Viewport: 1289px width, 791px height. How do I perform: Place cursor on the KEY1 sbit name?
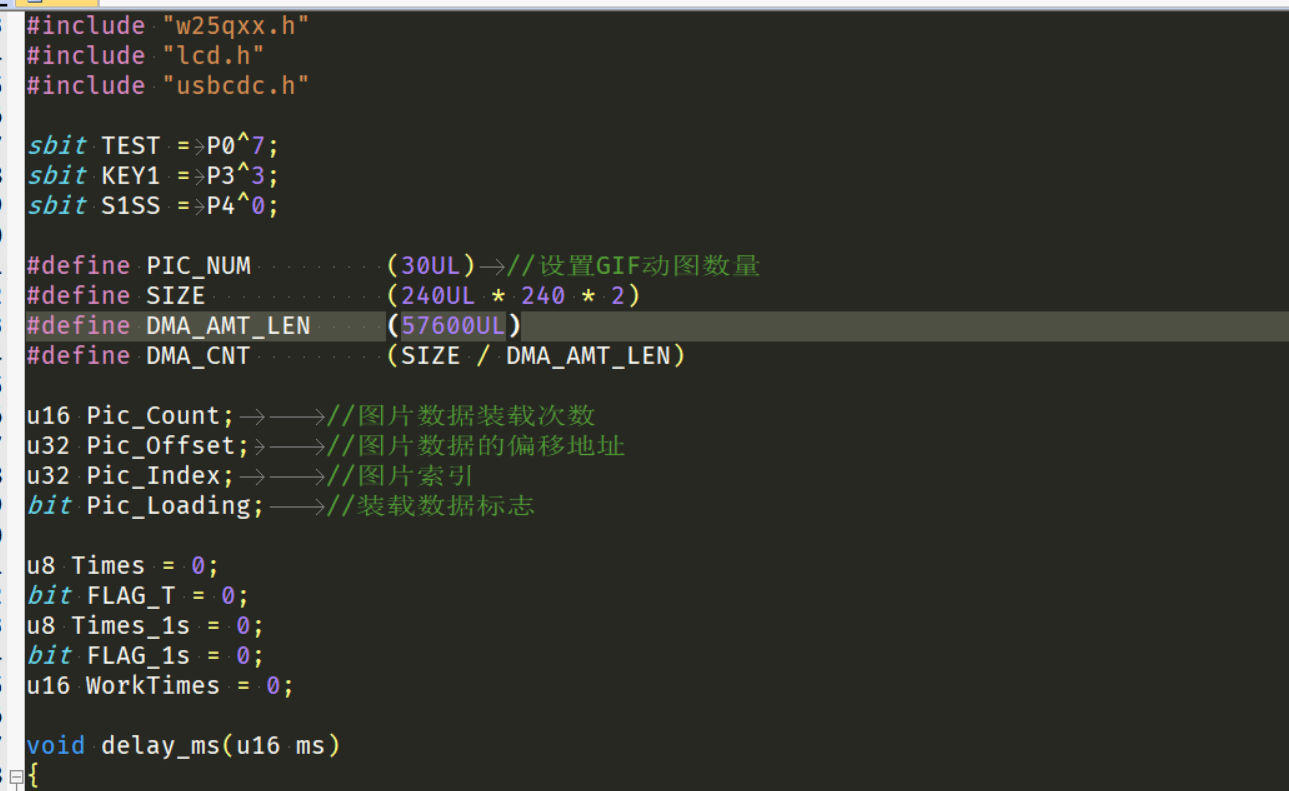click(x=131, y=176)
